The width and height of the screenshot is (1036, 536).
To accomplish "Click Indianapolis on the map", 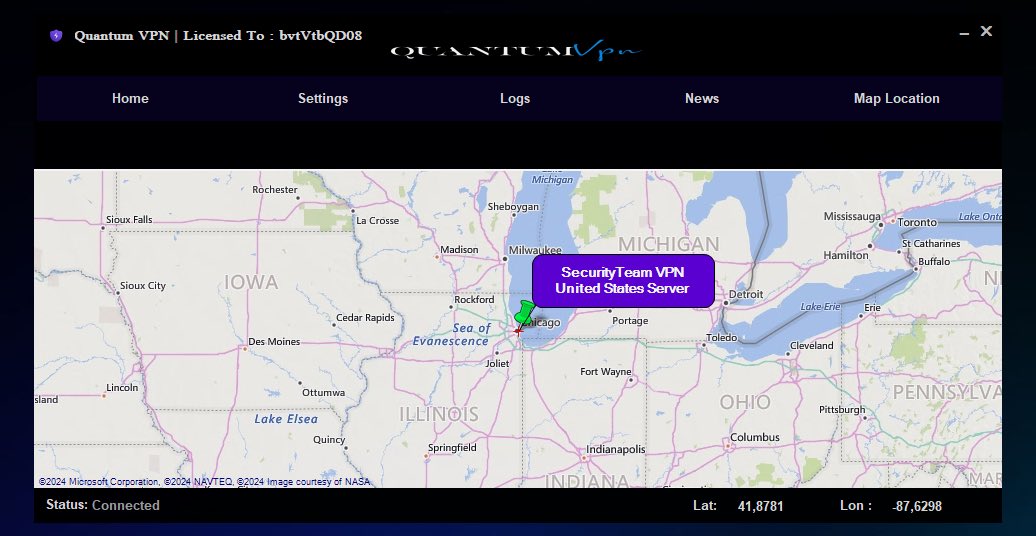I will [x=616, y=449].
